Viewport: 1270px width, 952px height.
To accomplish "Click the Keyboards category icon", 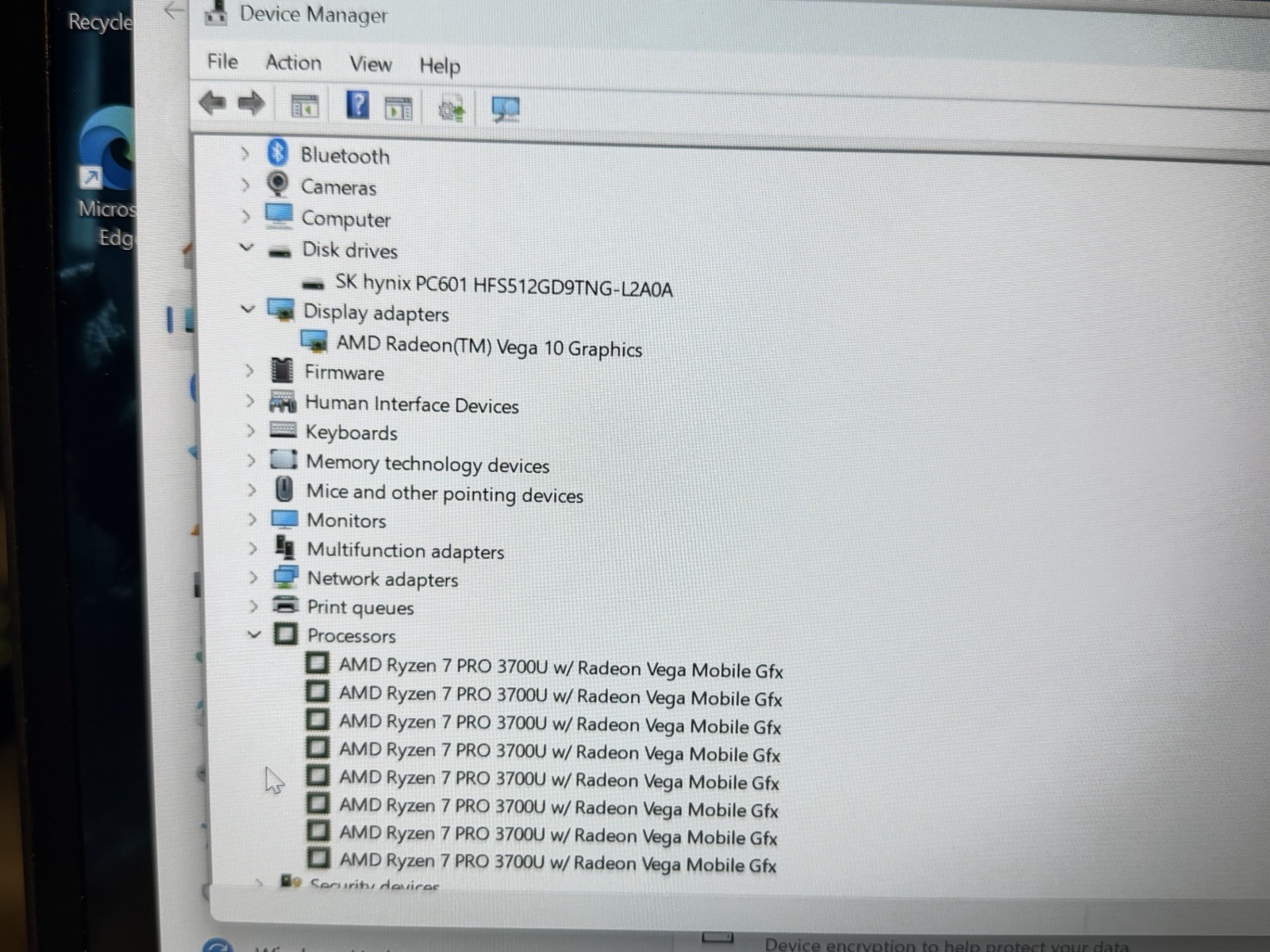I will (283, 431).
